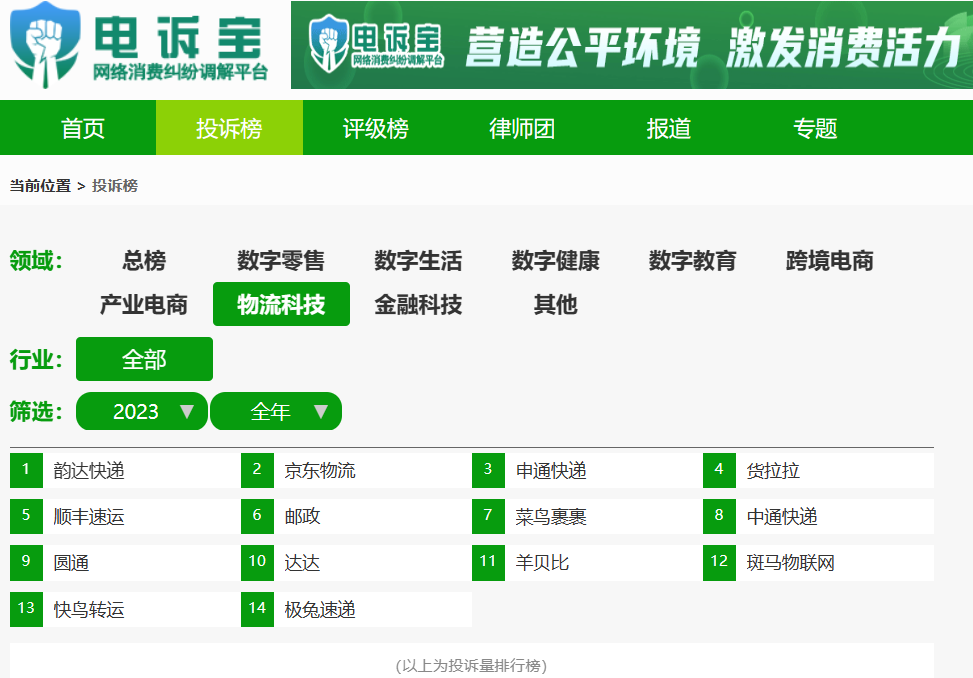
Task: Select the 总榜 domain filter
Action: click(144, 261)
